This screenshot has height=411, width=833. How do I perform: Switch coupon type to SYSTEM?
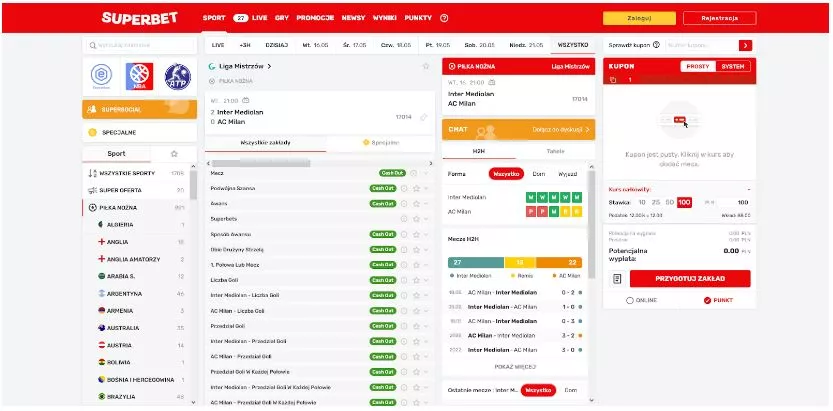(733, 67)
